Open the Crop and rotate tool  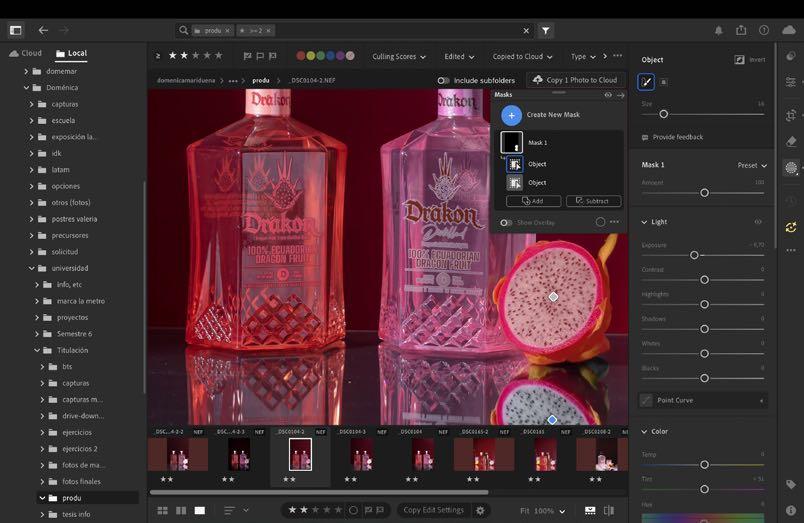[x=791, y=115]
